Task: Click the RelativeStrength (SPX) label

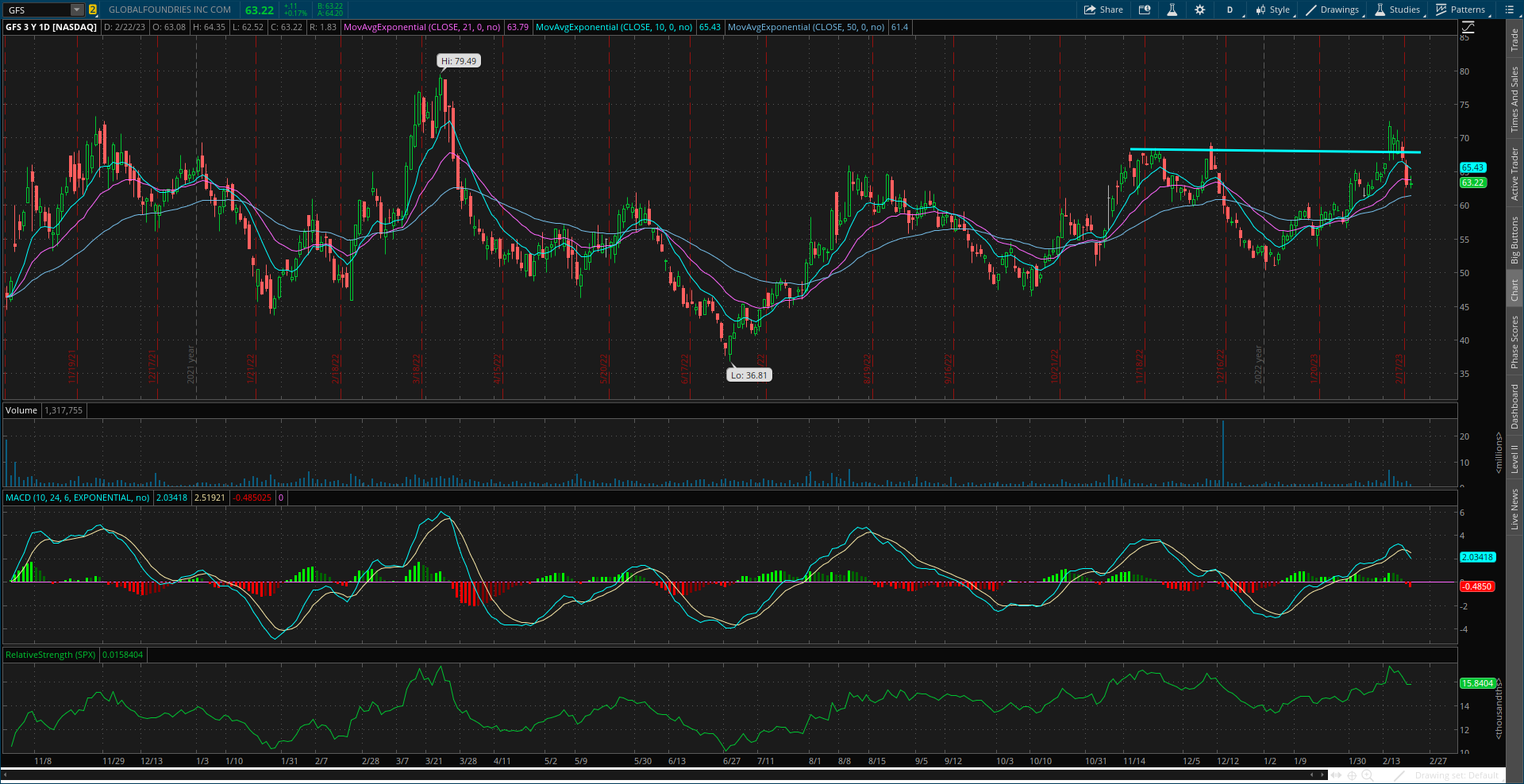Action: [50, 655]
